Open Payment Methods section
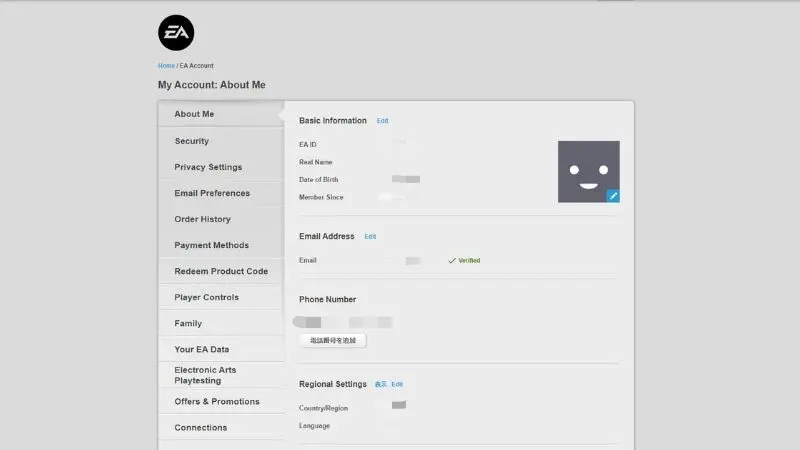Viewport: 800px width, 450px height. 221,245
